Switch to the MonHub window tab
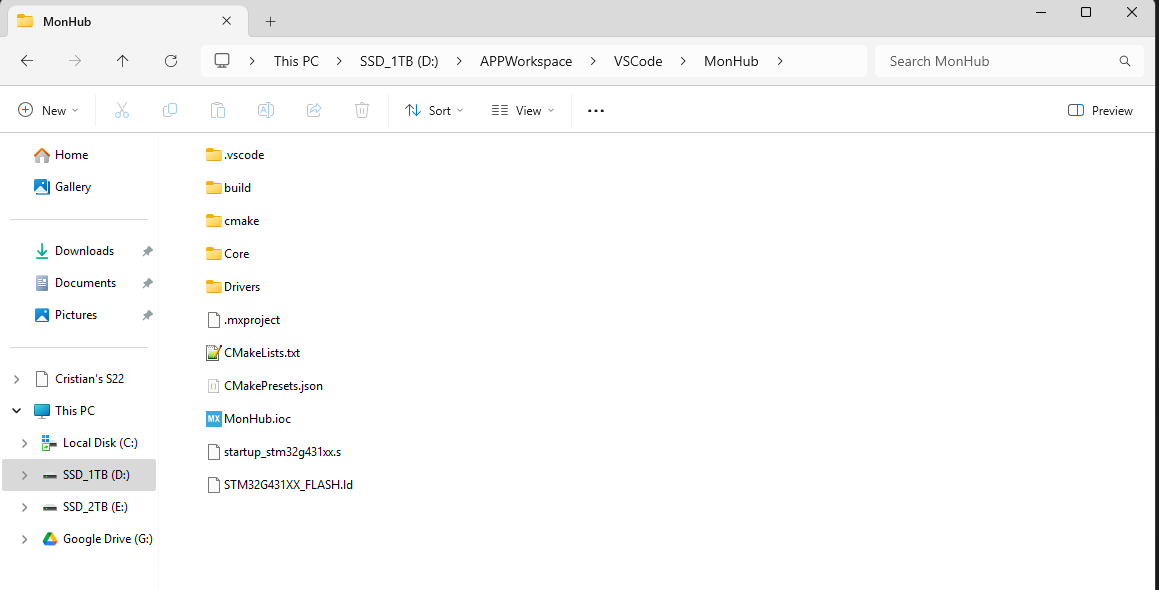Viewport: 1159px width, 590px height. (x=110, y=21)
